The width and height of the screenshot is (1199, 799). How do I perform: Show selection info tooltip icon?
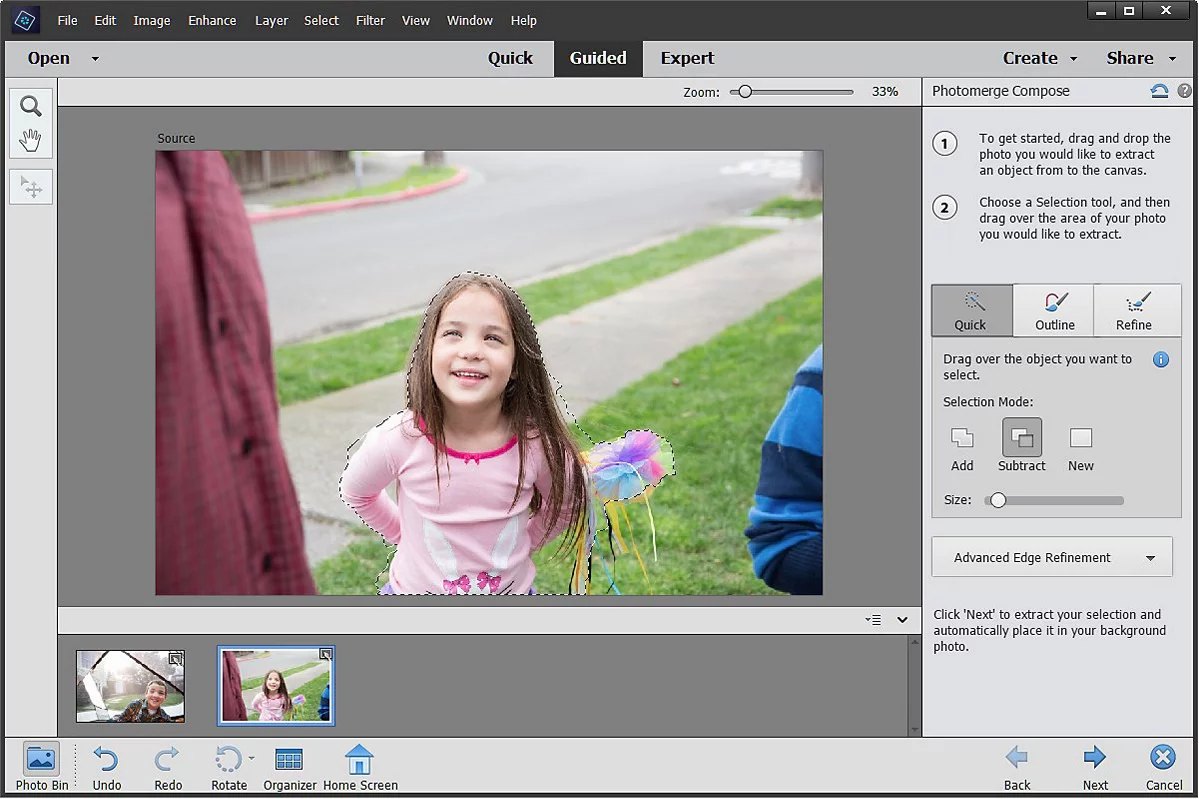(x=1161, y=359)
